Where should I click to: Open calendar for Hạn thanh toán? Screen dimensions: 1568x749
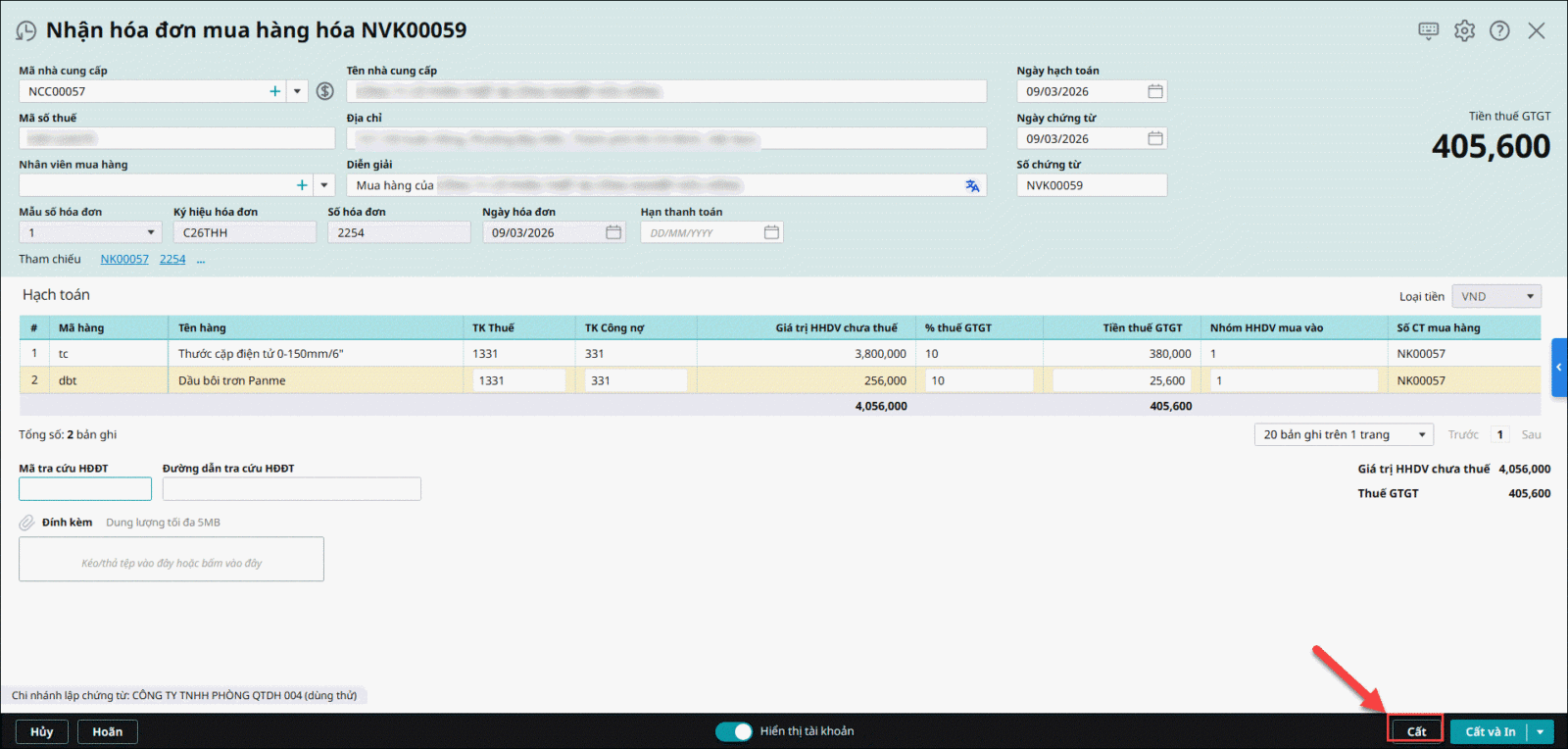(771, 232)
